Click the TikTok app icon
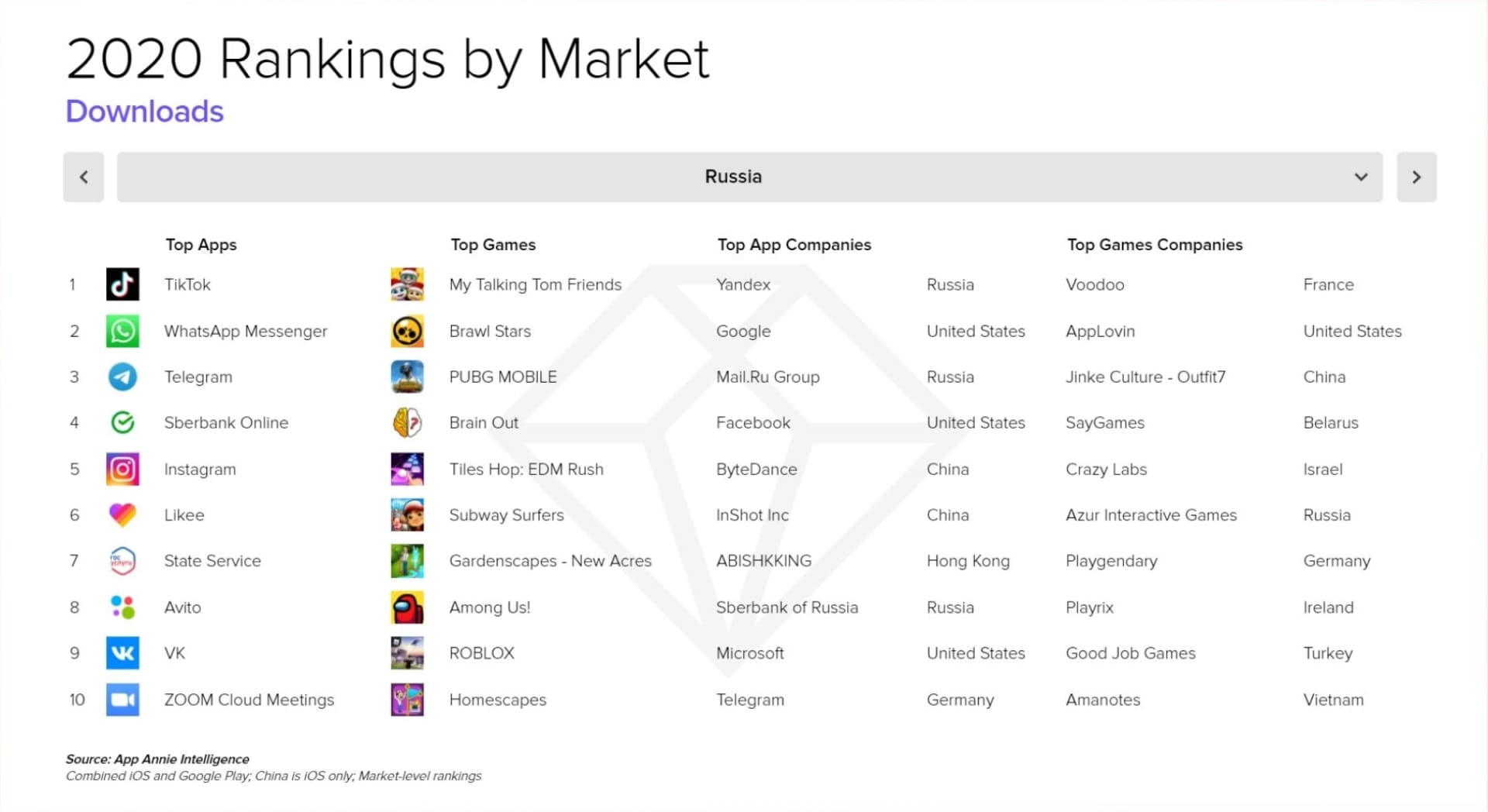This screenshot has height=812, width=1488. pos(122,284)
